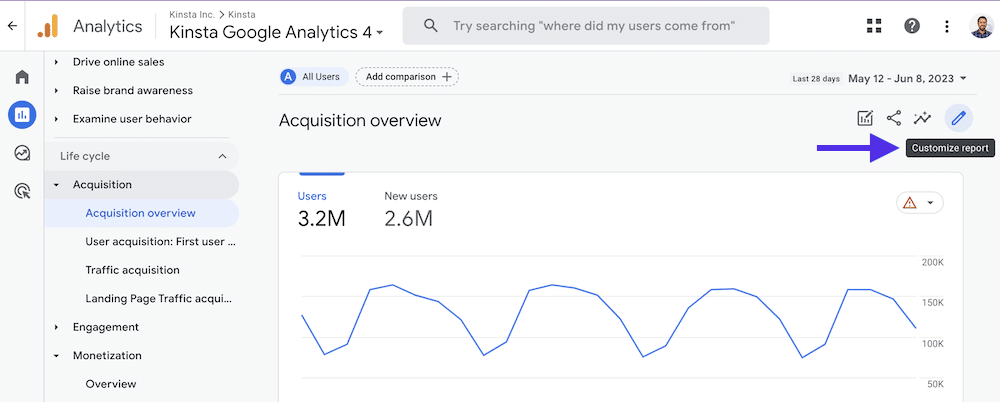Screen dimensions: 1000x402
Task: Open the Edit comparisons chart icon
Action: point(865,119)
